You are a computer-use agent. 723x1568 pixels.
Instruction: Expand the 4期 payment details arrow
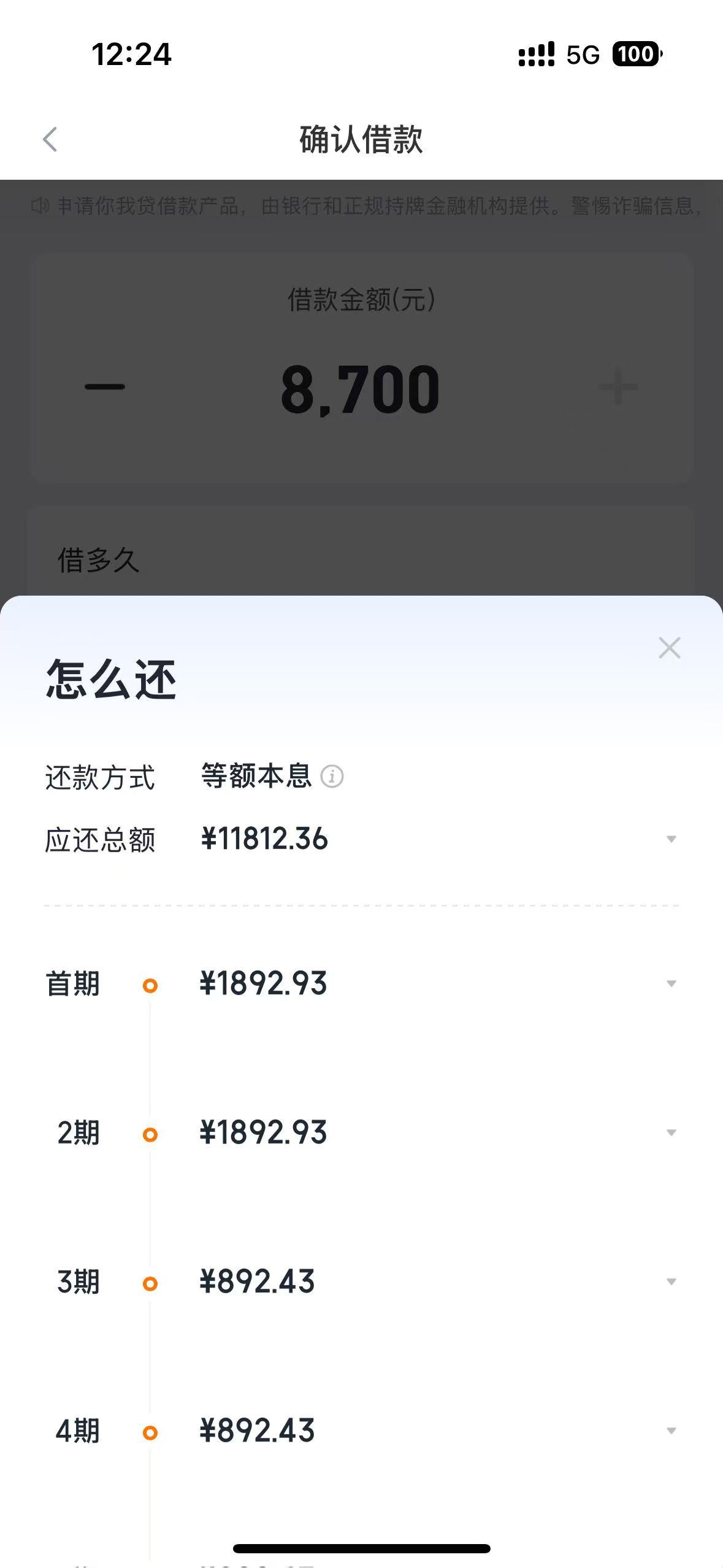(671, 1431)
